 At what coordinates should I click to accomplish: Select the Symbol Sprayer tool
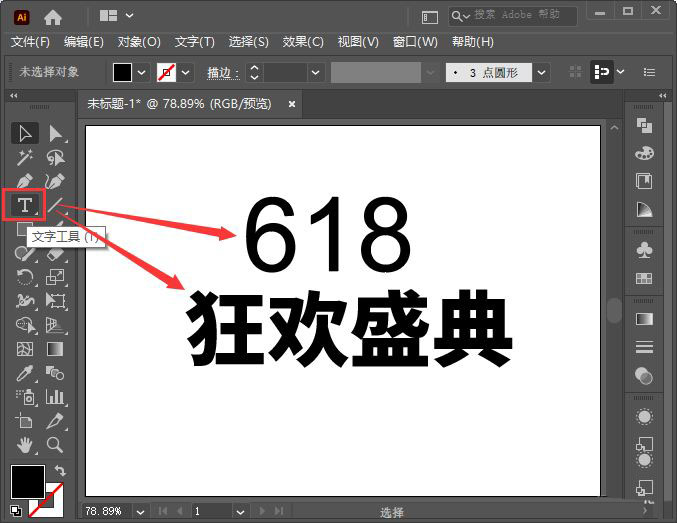[25, 396]
